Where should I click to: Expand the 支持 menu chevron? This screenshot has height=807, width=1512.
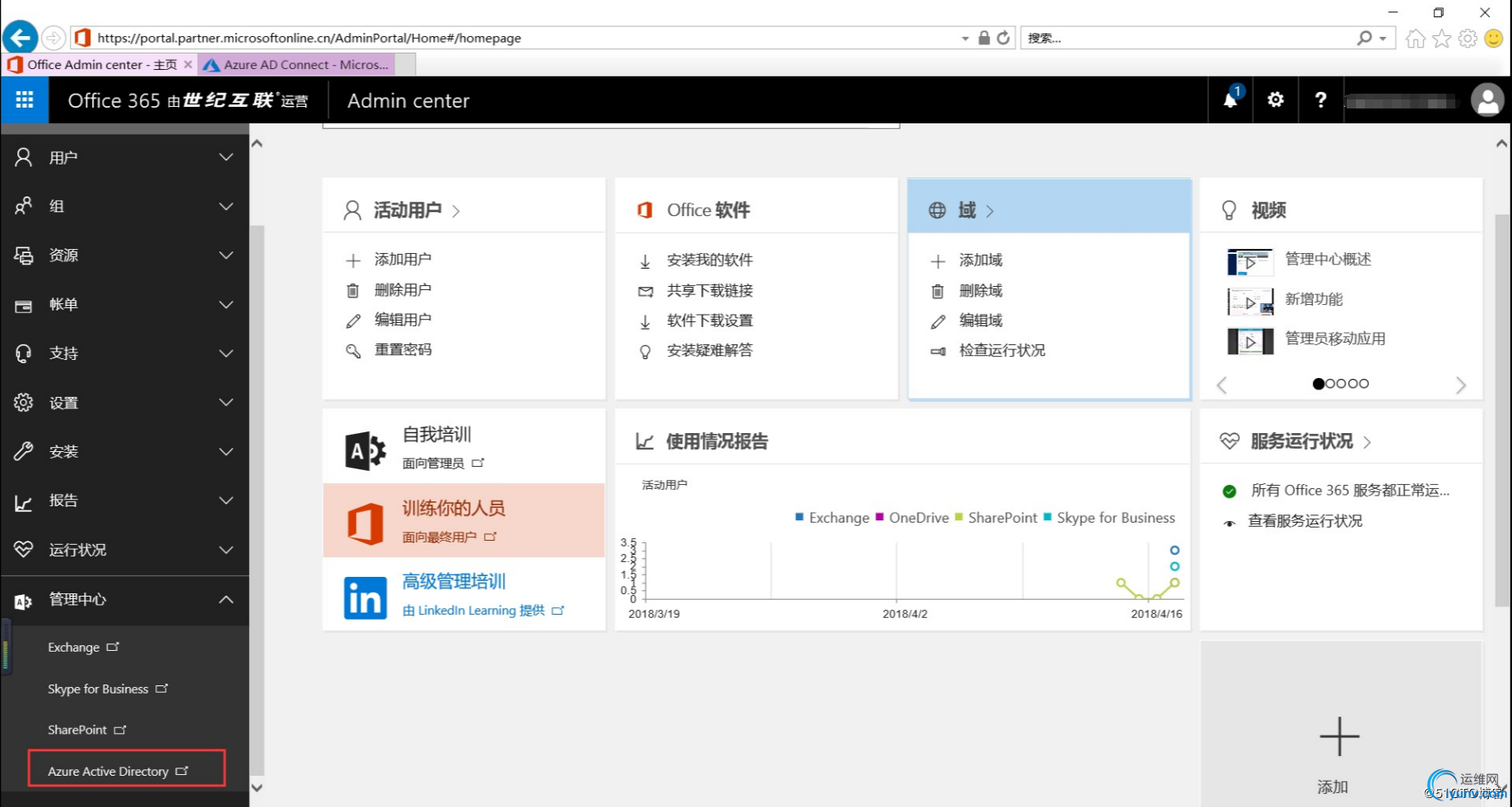click(226, 353)
